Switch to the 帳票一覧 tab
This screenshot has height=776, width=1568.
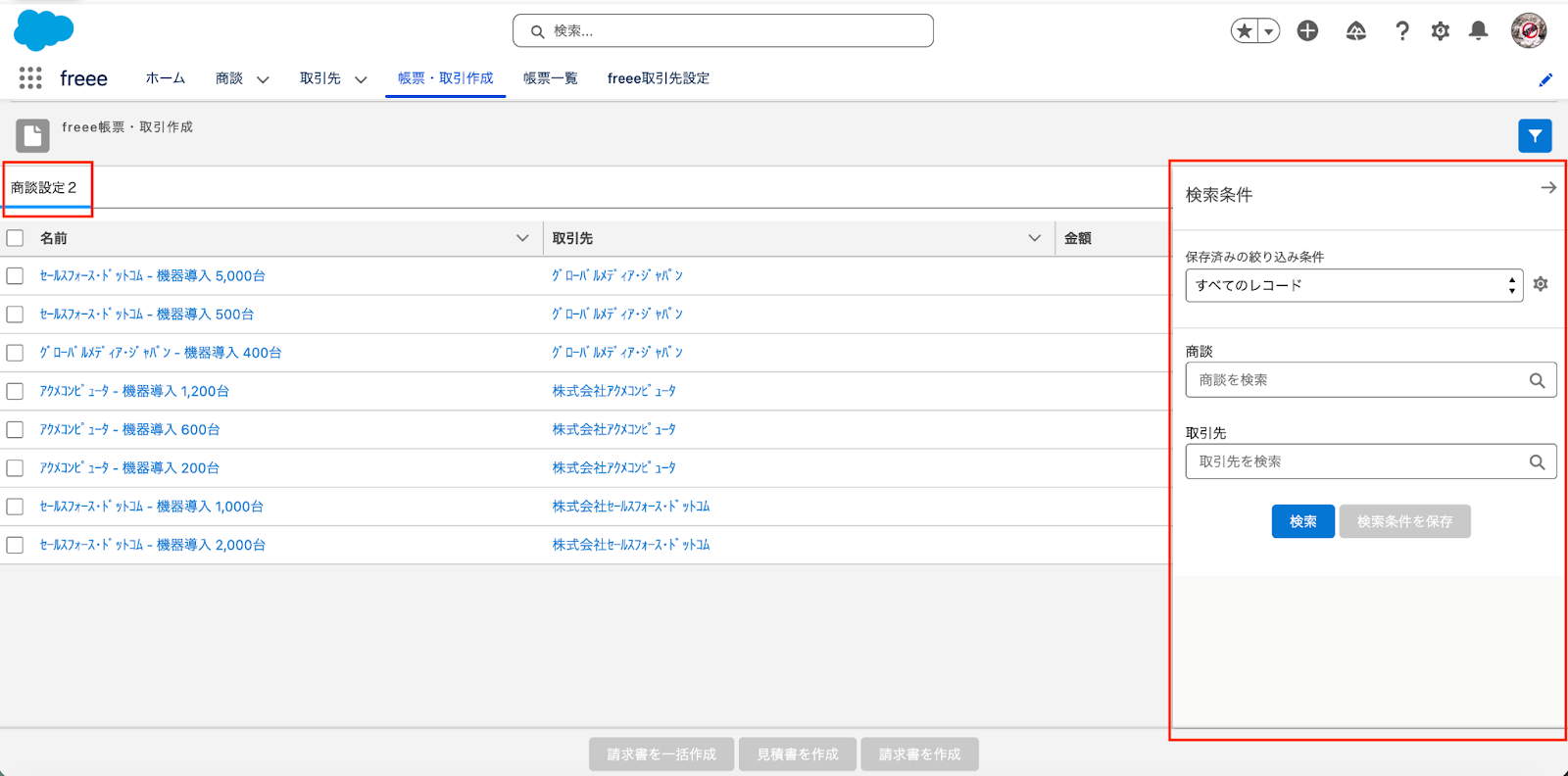[551, 78]
